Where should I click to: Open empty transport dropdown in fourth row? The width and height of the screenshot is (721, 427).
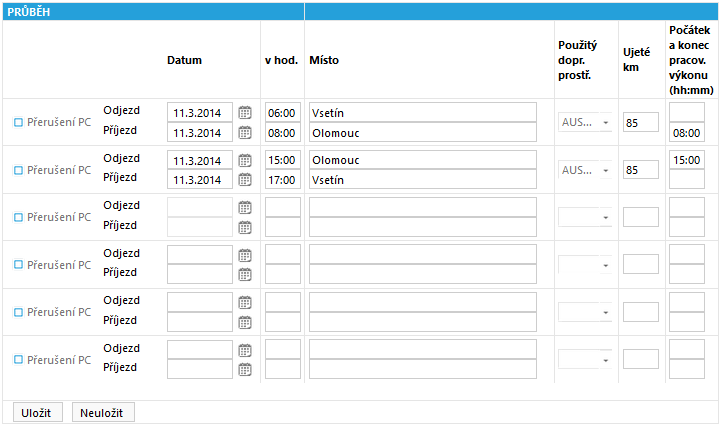tap(585, 265)
